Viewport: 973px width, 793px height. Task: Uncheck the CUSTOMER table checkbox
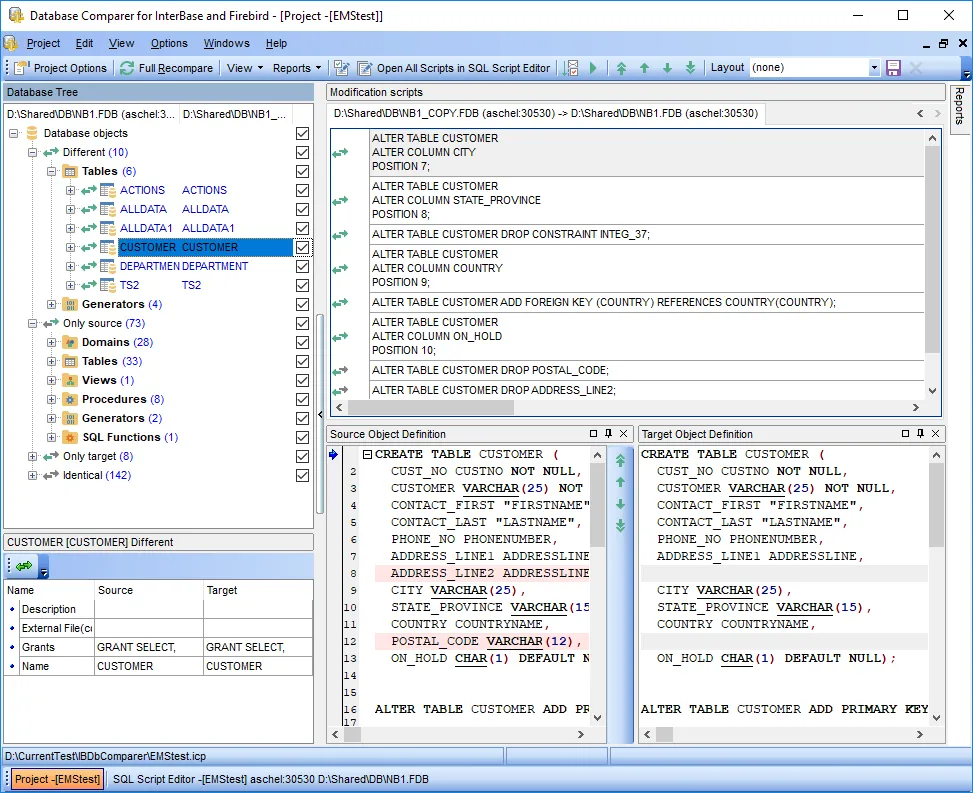tap(302, 247)
